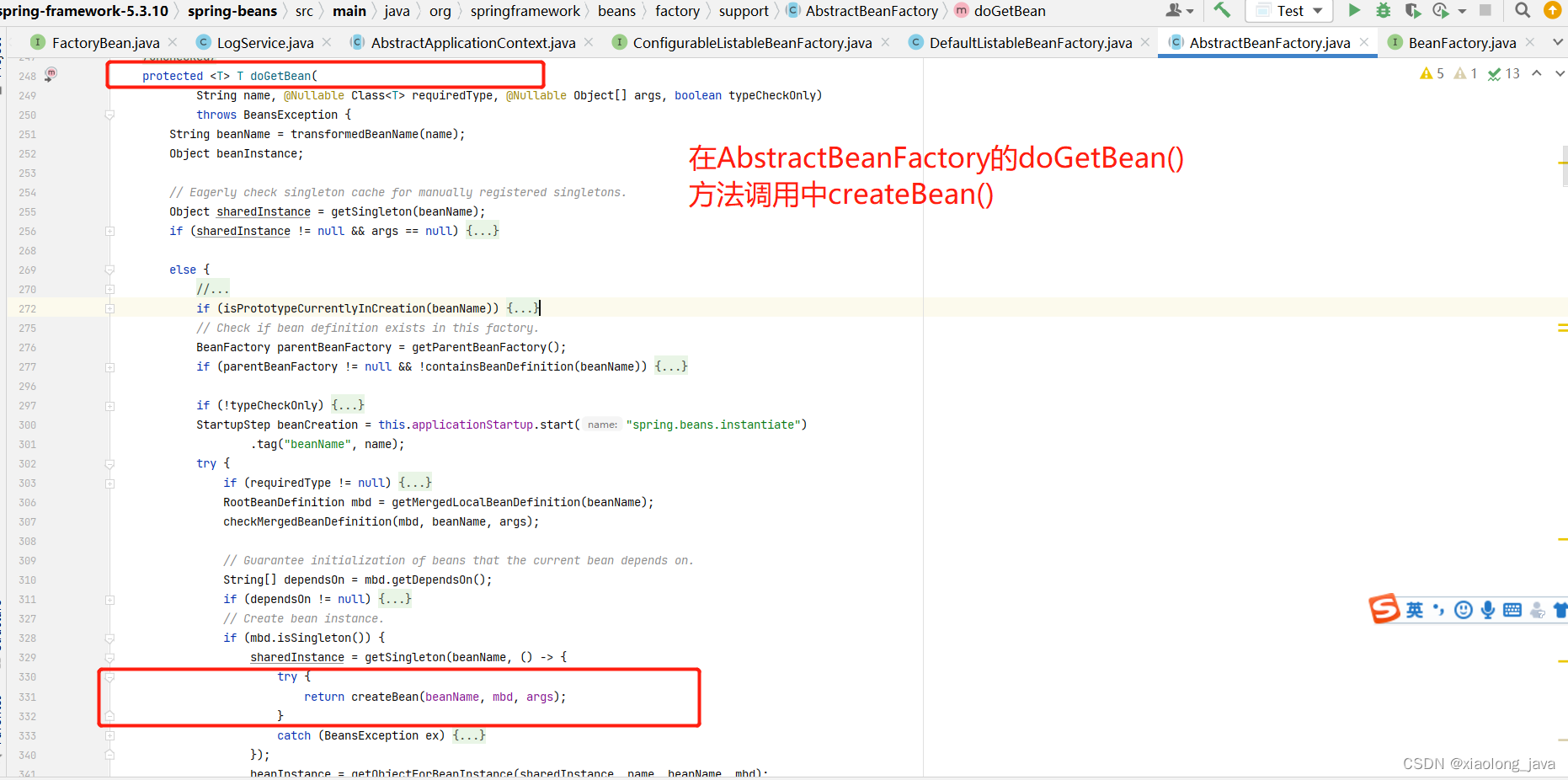Go to next highlighted error arrow
The width and height of the screenshot is (1568, 780).
point(1560,73)
